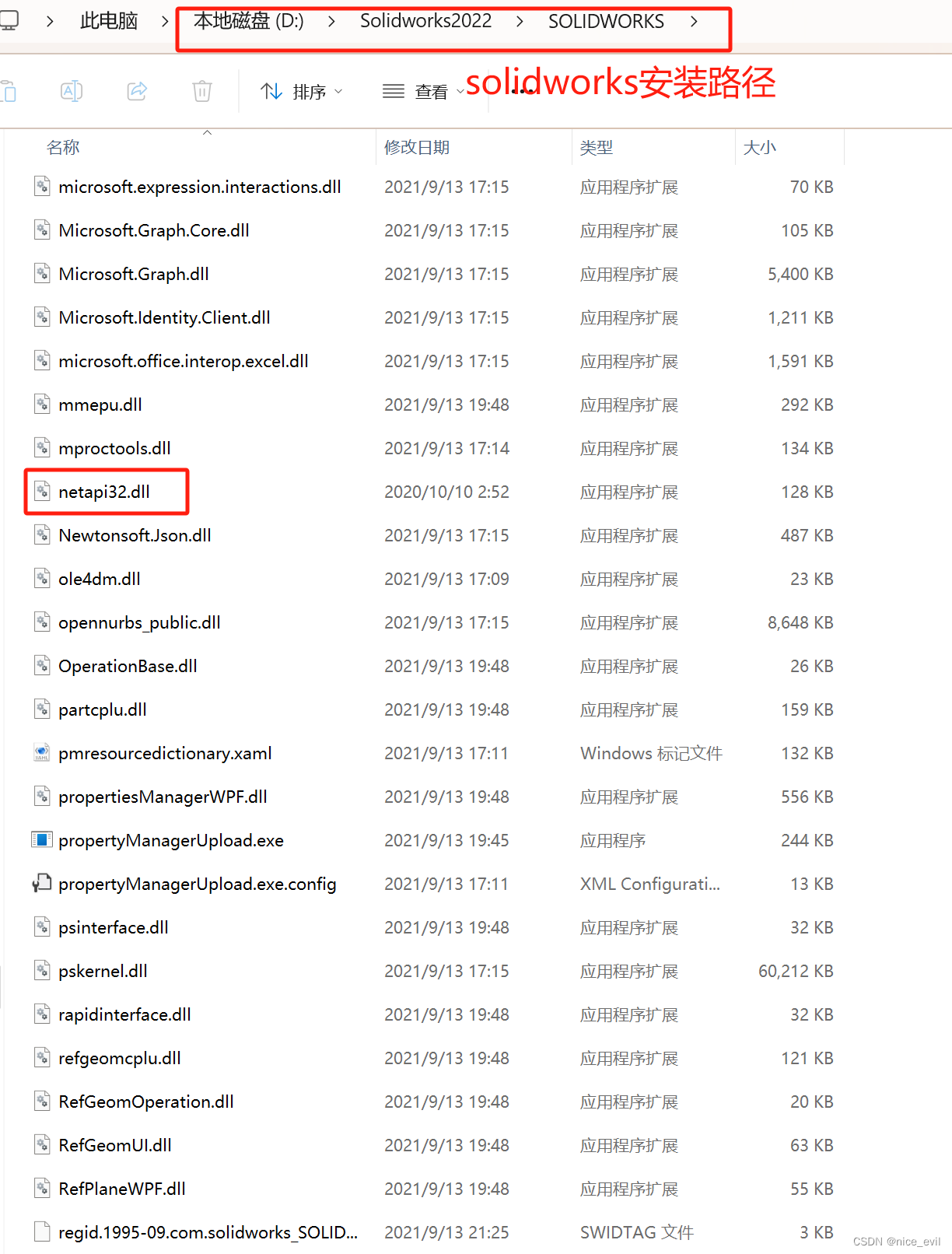This screenshot has width=952, height=1254.
Task: Expand chevron after 本地磁盘 (D:)
Action: 332,22
